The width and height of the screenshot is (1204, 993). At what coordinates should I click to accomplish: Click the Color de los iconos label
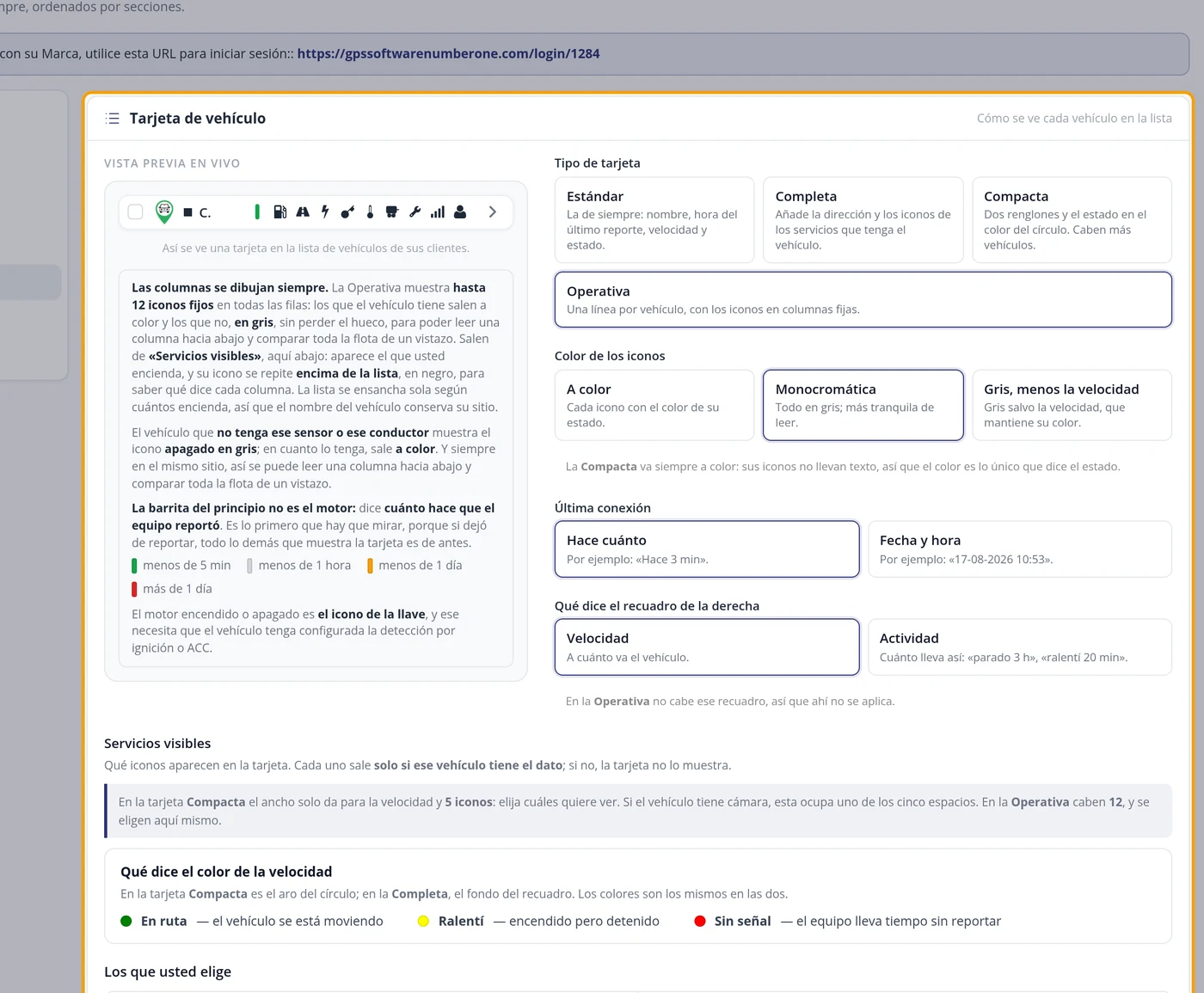610,356
